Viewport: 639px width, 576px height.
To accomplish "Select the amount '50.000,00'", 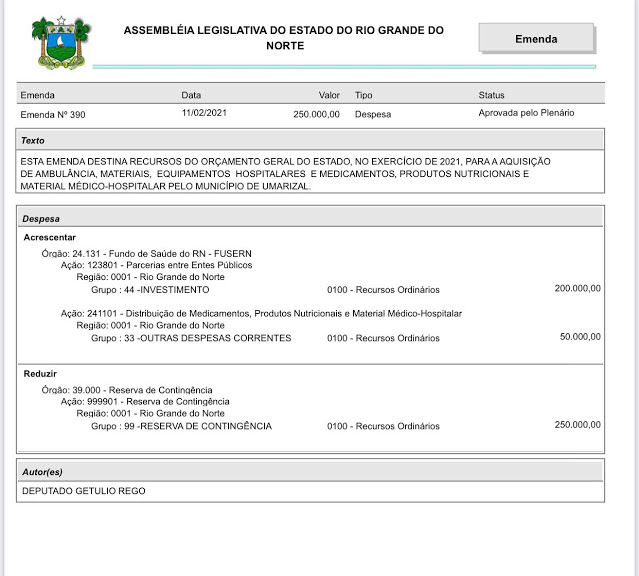I will pyautogui.click(x=580, y=337).
